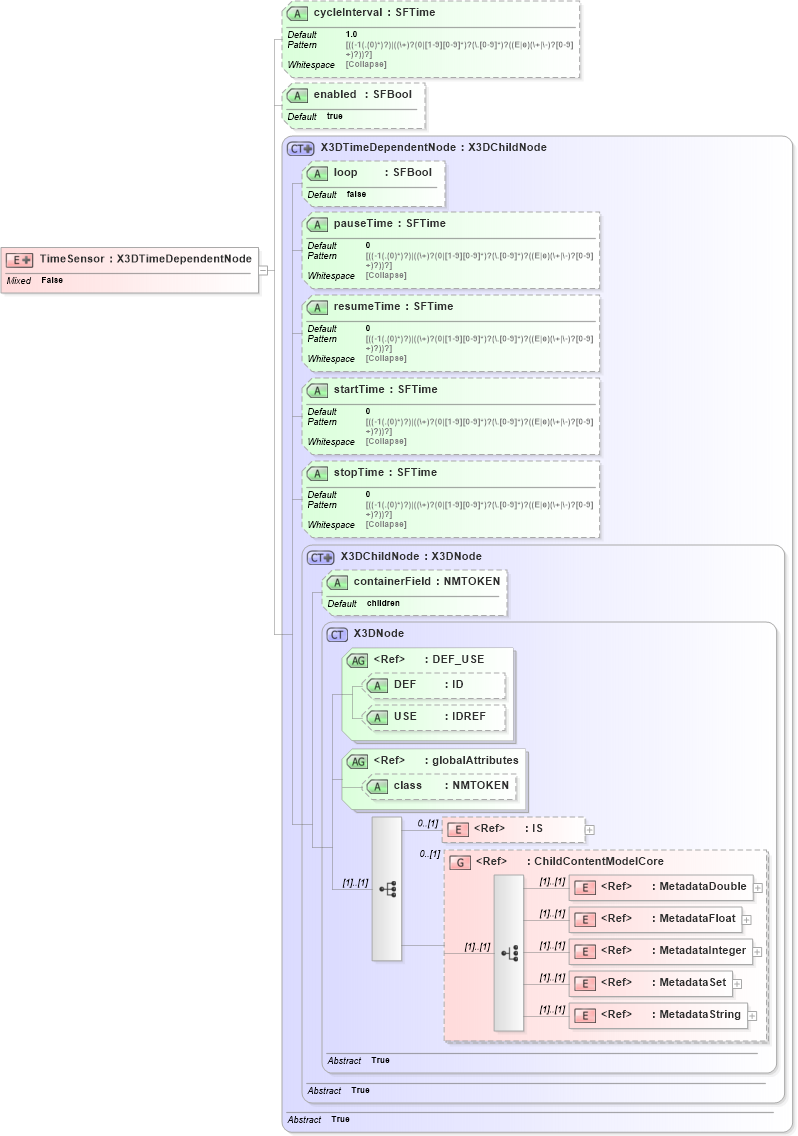Expand the MetadataInteger reference
798x1136 pixels.
[x=757, y=951]
